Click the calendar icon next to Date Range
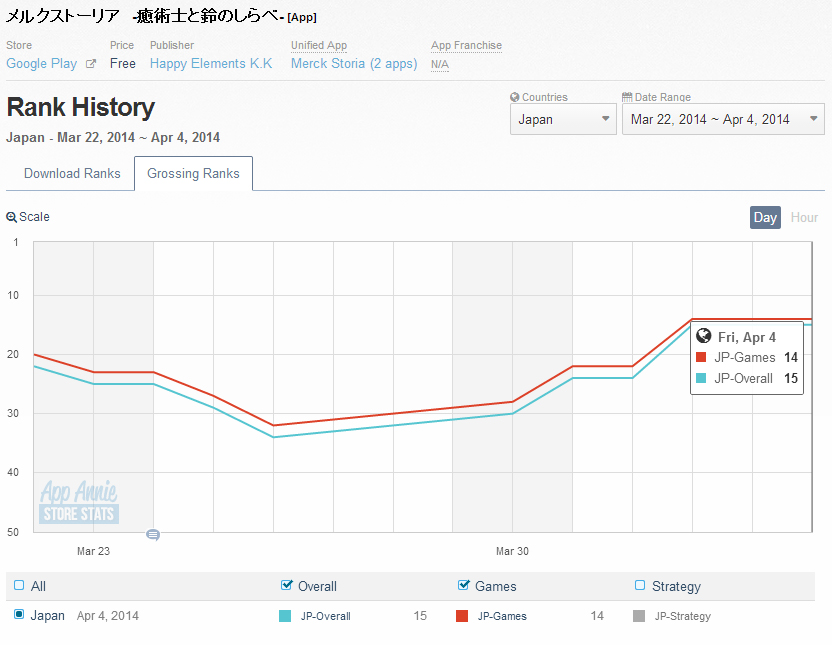Image resolution: width=832 pixels, height=645 pixels. pos(627,97)
